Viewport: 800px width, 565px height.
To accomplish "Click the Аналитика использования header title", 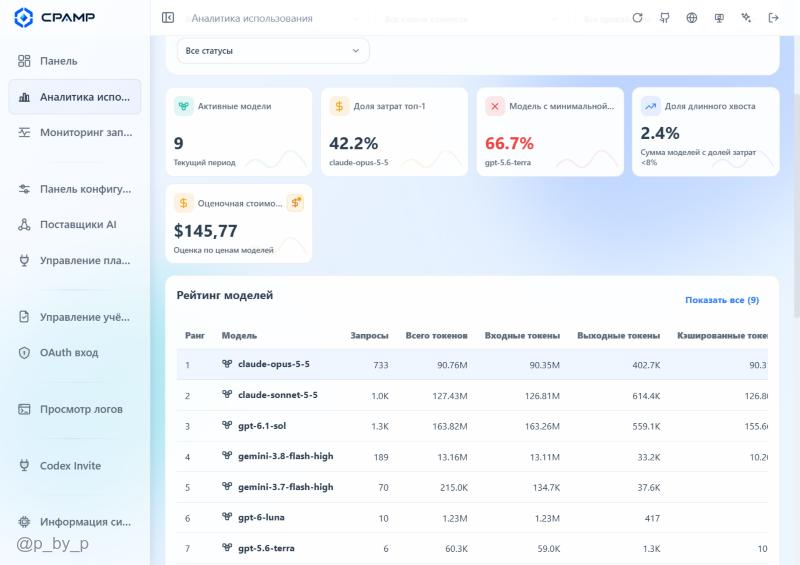I will tap(252, 18).
